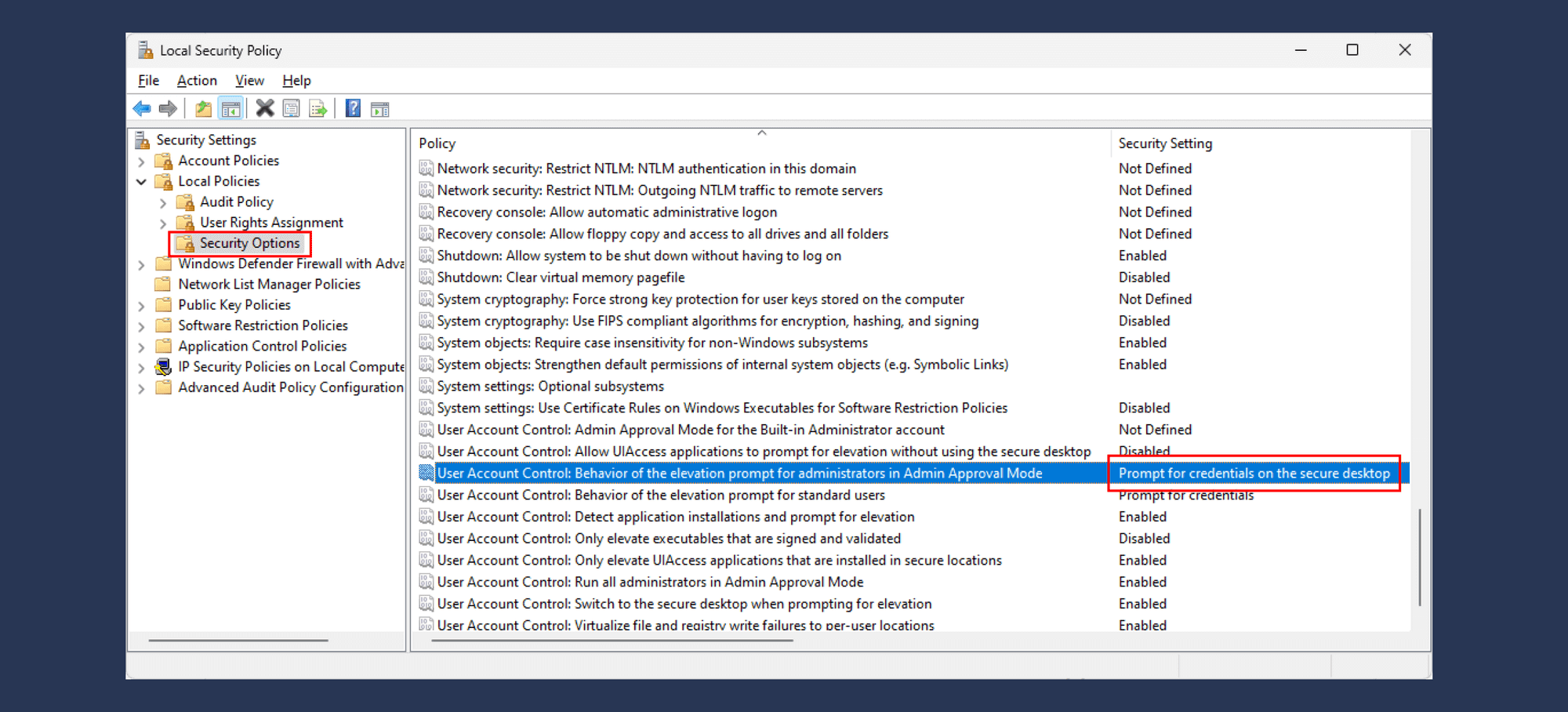Select 'User Account Control: Detect application installations' policy
1568x712 pixels.
[x=677, y=517]
